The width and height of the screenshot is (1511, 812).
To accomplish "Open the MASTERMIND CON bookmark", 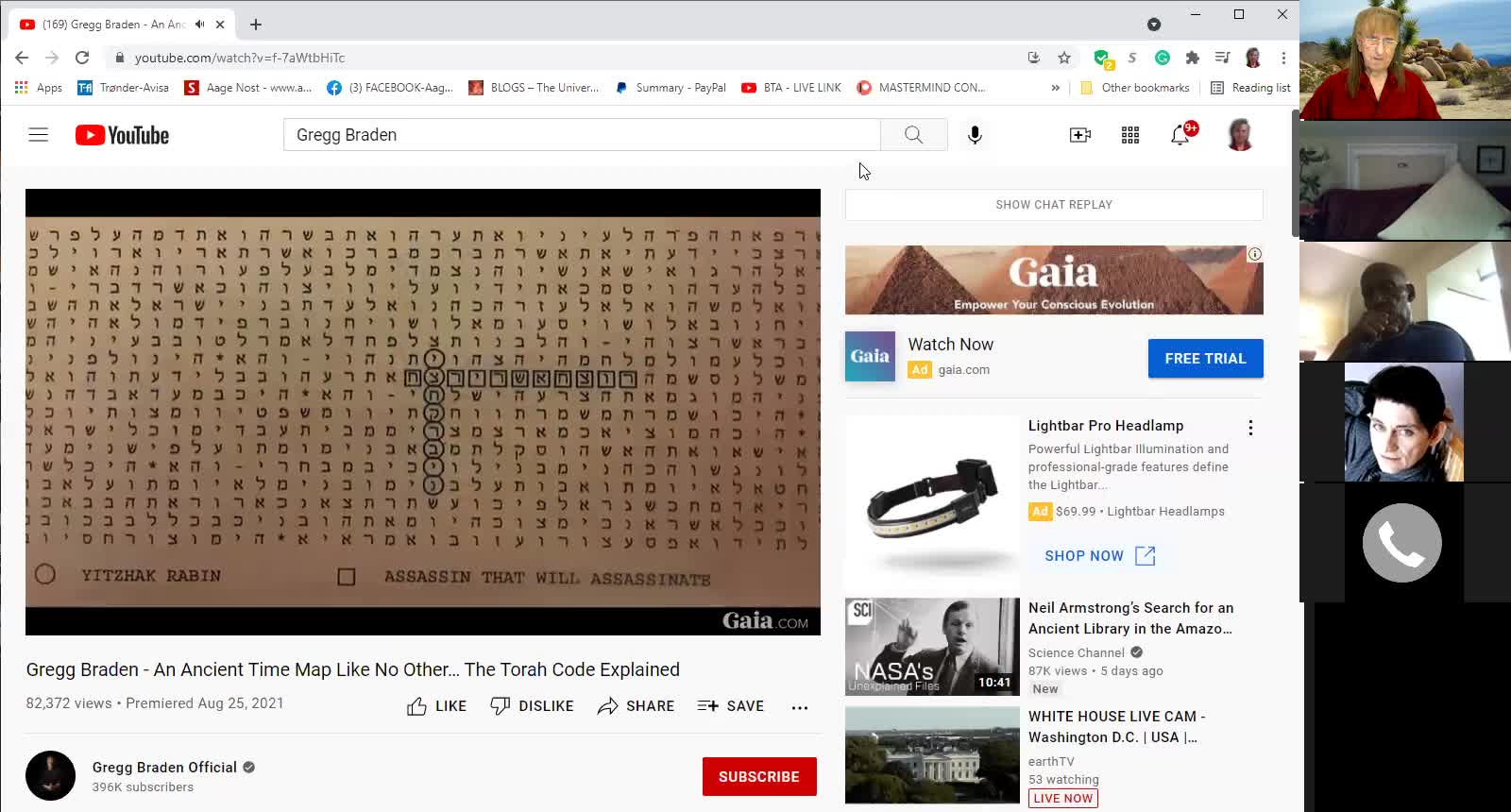I will point(921,88).
